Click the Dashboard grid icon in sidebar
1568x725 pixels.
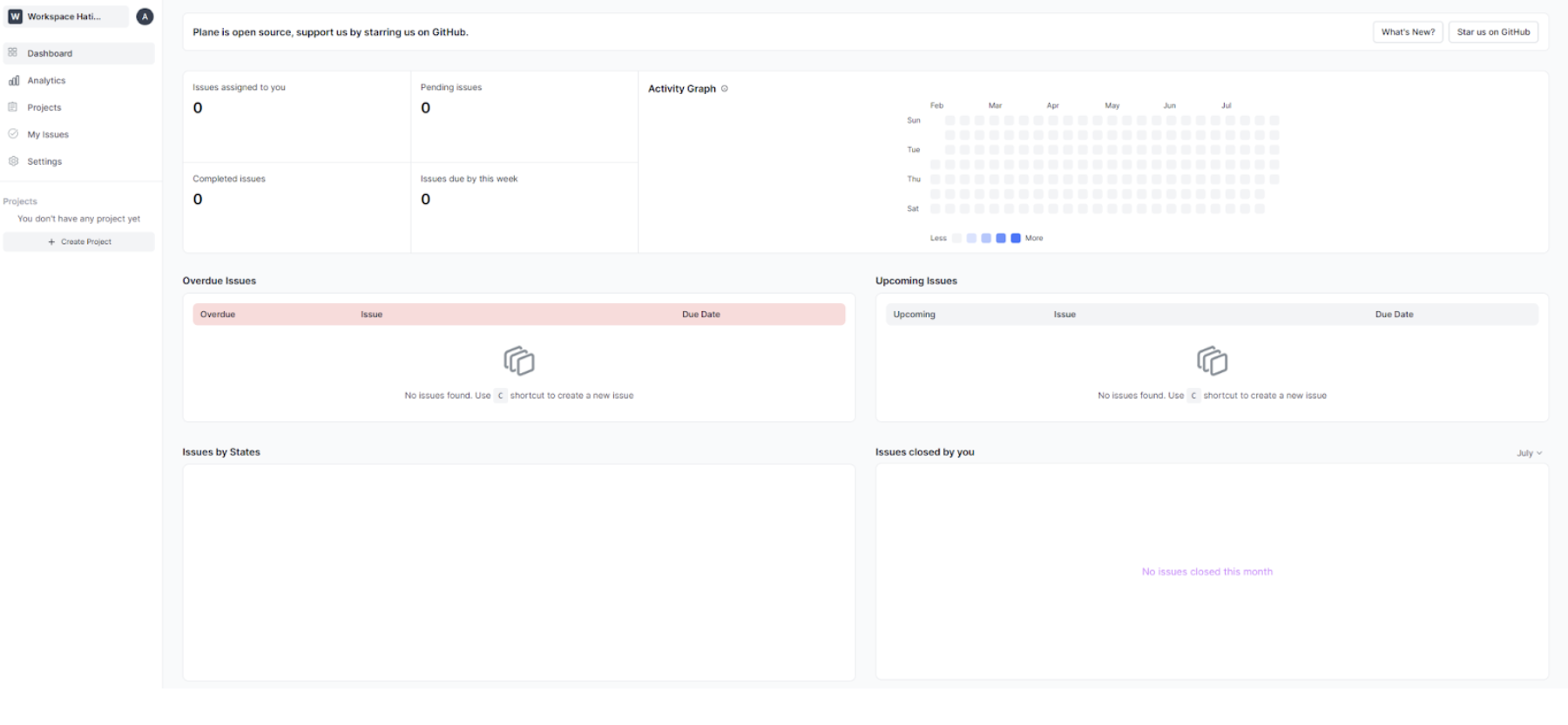tap(13, 53)
